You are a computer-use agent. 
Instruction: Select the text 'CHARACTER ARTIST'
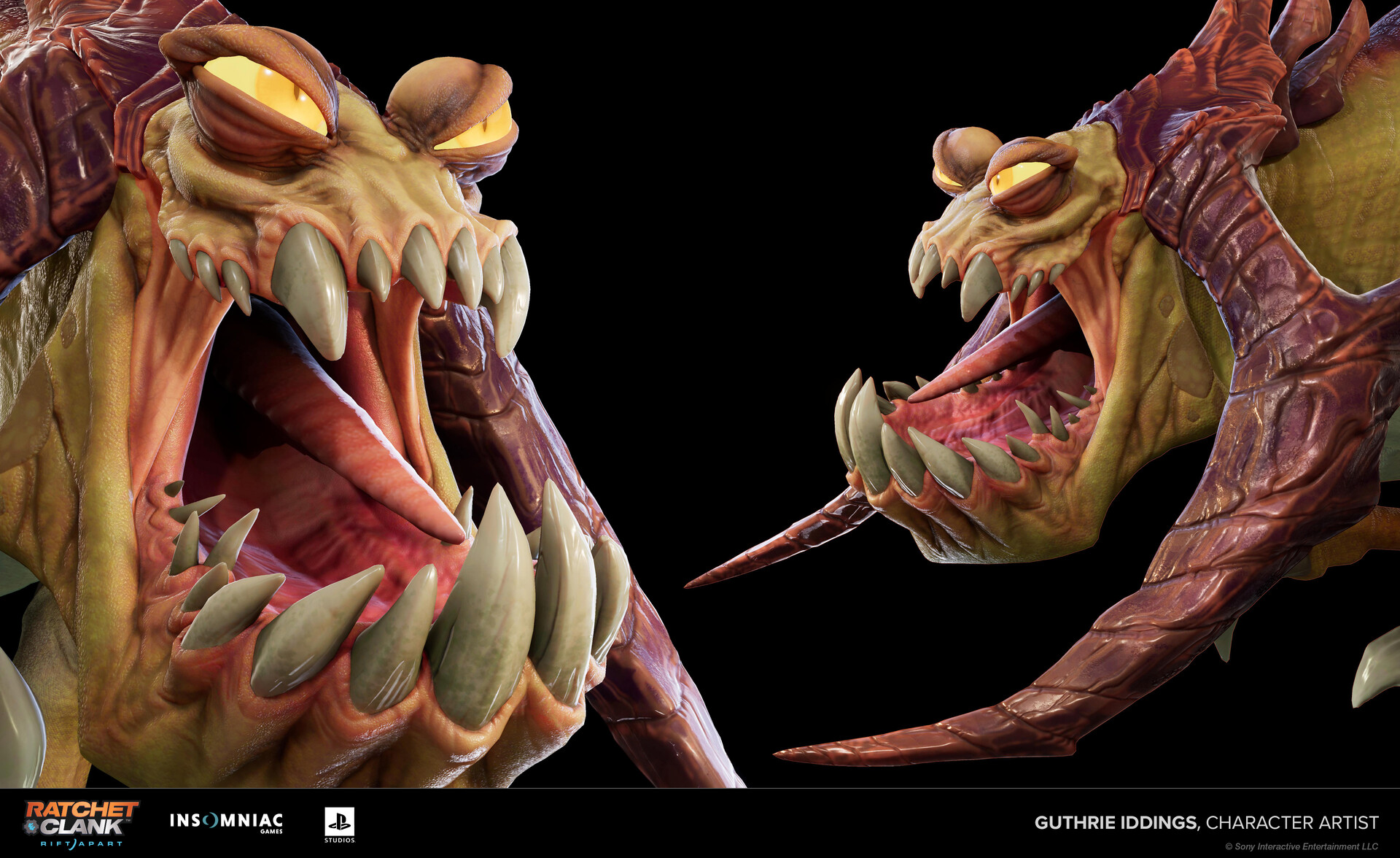click(1293, 823)
